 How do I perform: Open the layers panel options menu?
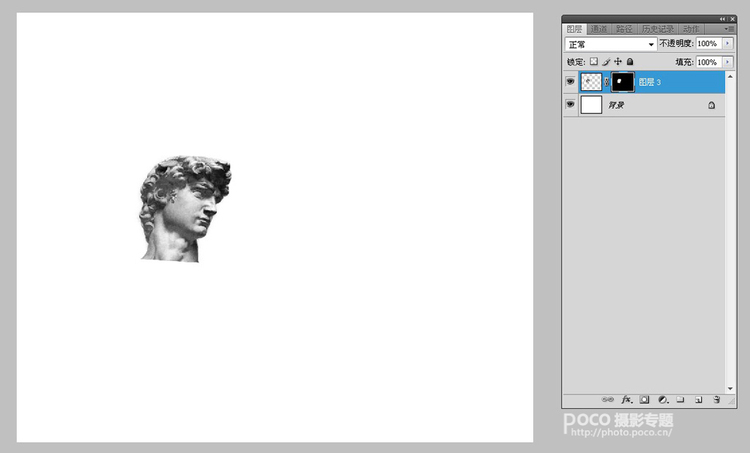click(x=729, y=29)
